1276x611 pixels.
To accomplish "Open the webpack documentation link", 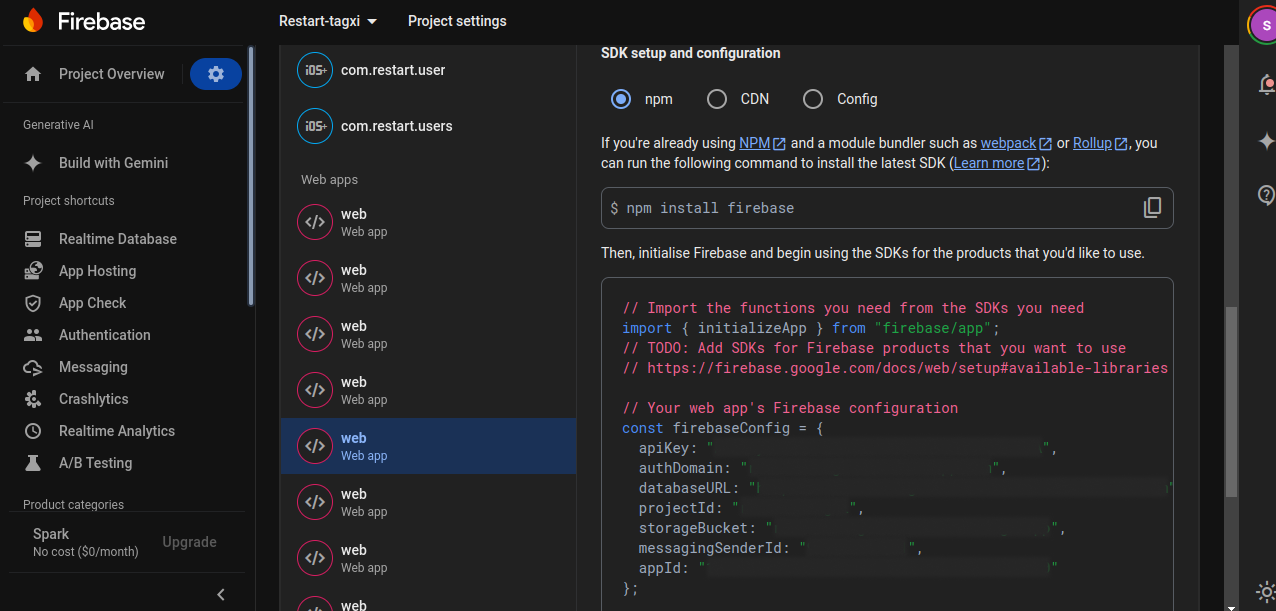I will 1009,143.
